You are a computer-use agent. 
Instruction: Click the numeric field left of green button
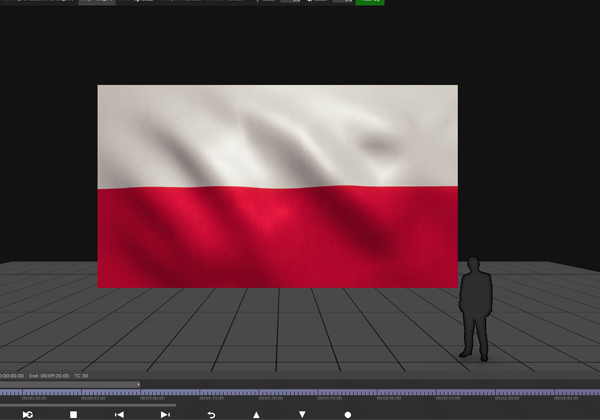[x=341, y=2]
